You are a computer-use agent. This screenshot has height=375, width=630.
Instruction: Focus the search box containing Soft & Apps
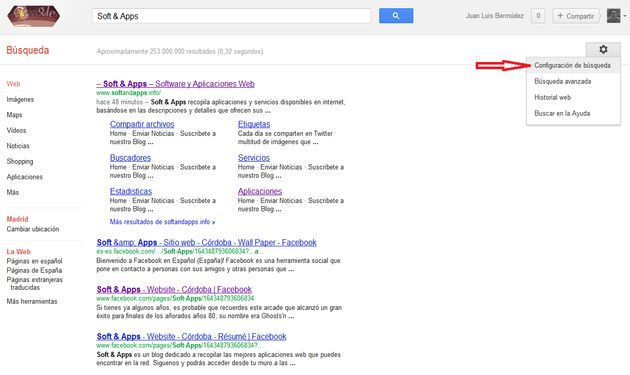tap(231, 16)
